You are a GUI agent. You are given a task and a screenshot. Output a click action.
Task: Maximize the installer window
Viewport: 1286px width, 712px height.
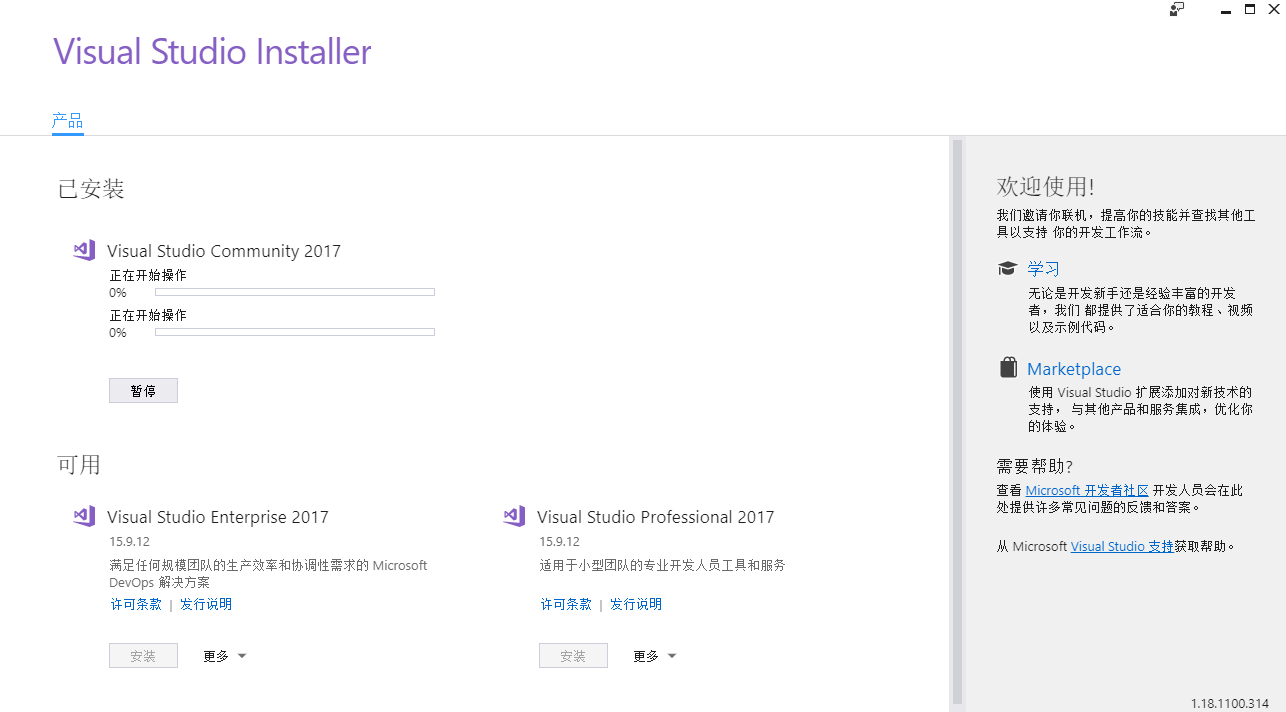click(x=1249, y=9)
